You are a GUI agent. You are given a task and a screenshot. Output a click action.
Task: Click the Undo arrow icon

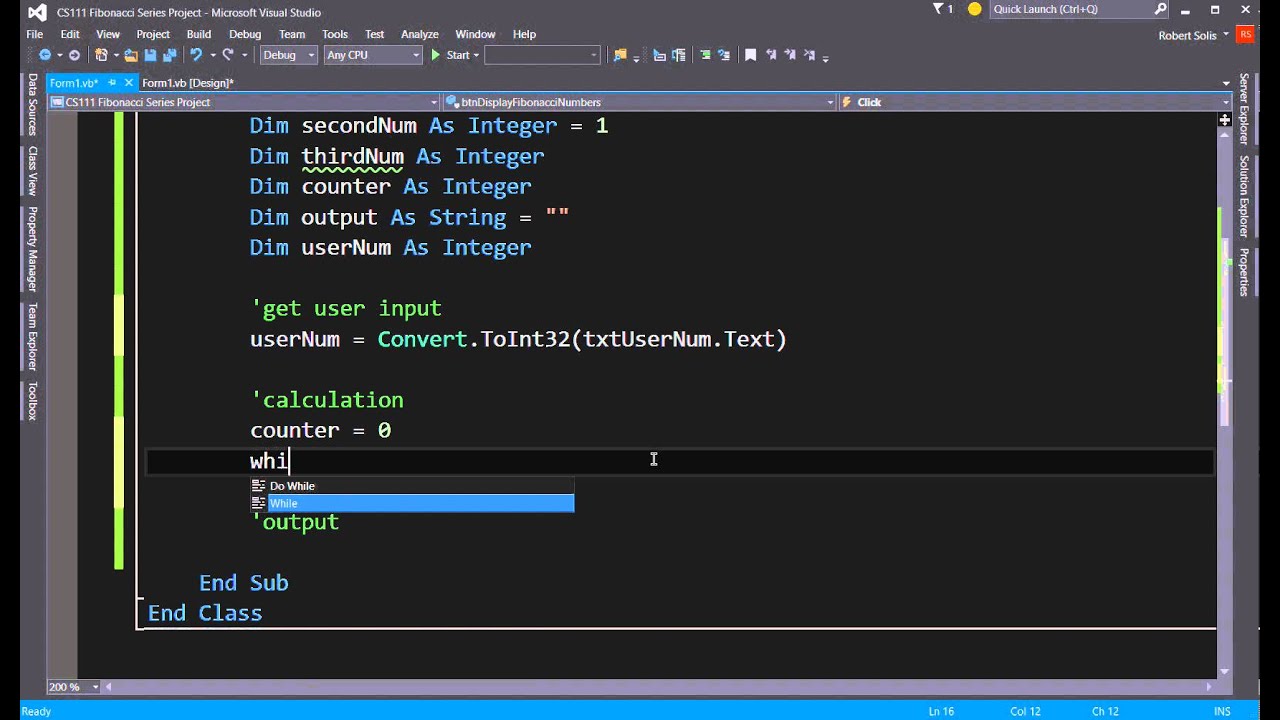pos(196,55)
